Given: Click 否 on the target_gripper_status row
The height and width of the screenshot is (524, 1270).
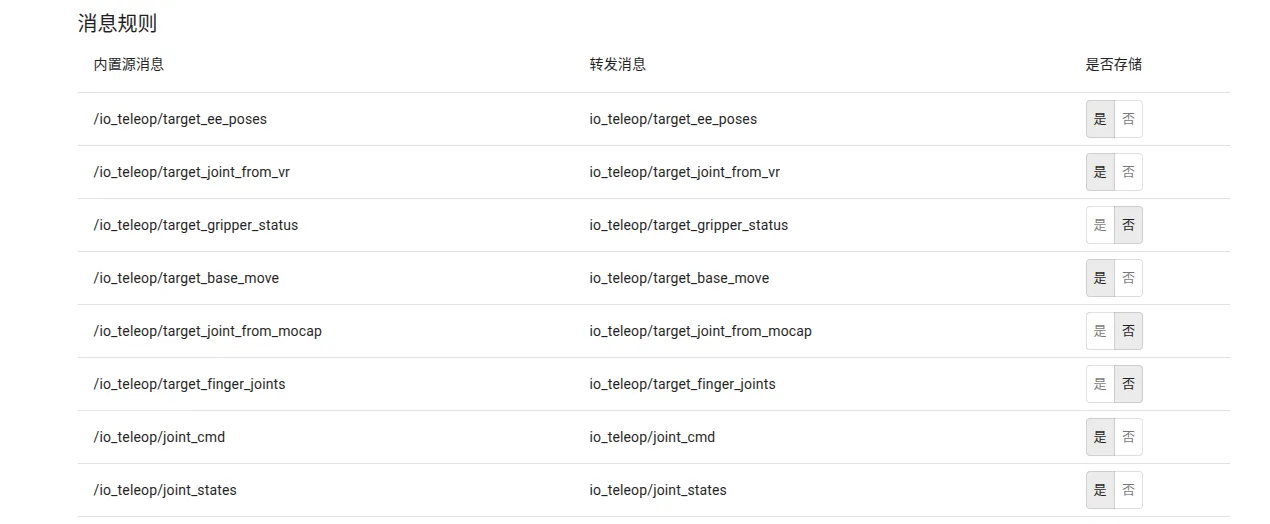Looking at the screenshot, I should 1128,225.
